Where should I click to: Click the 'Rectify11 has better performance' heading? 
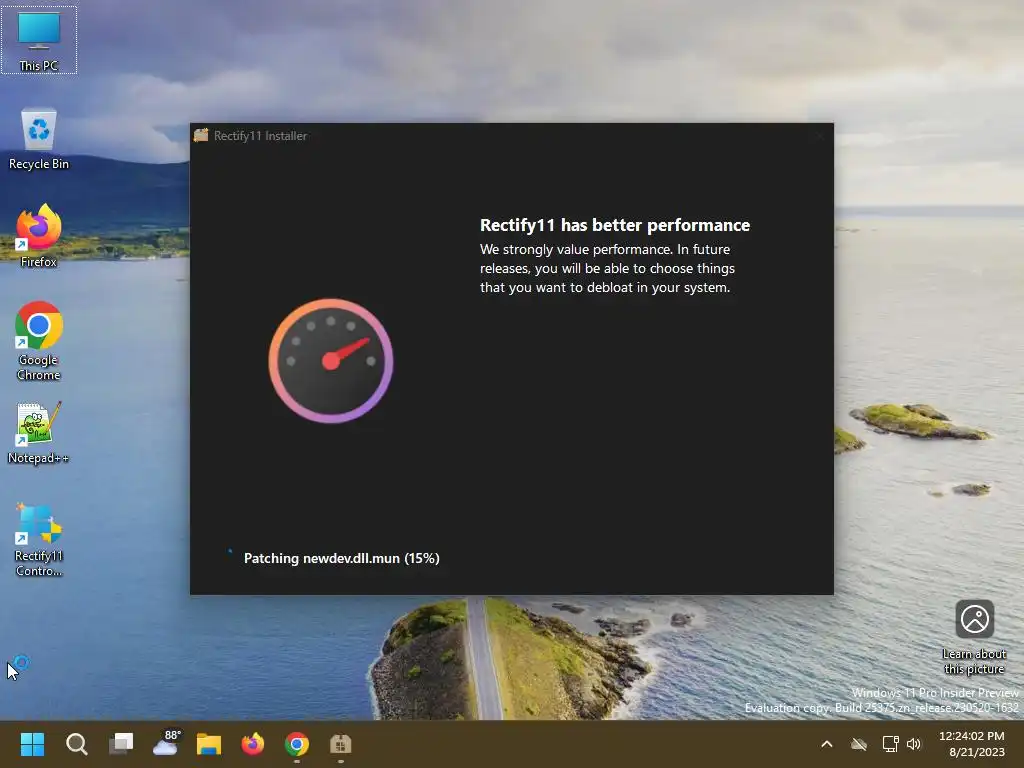[615, 225]
